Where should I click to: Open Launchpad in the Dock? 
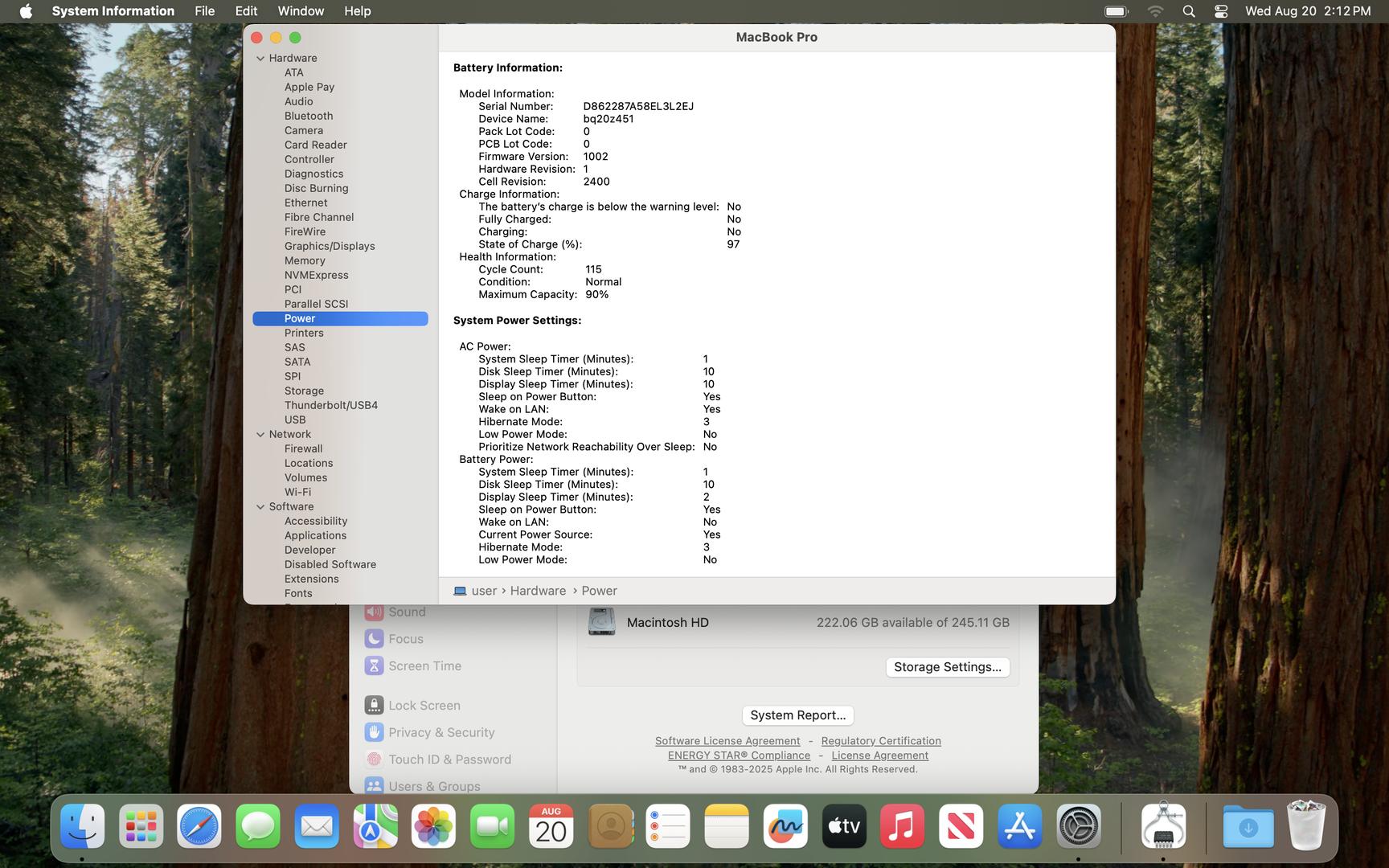pos(141,826)
